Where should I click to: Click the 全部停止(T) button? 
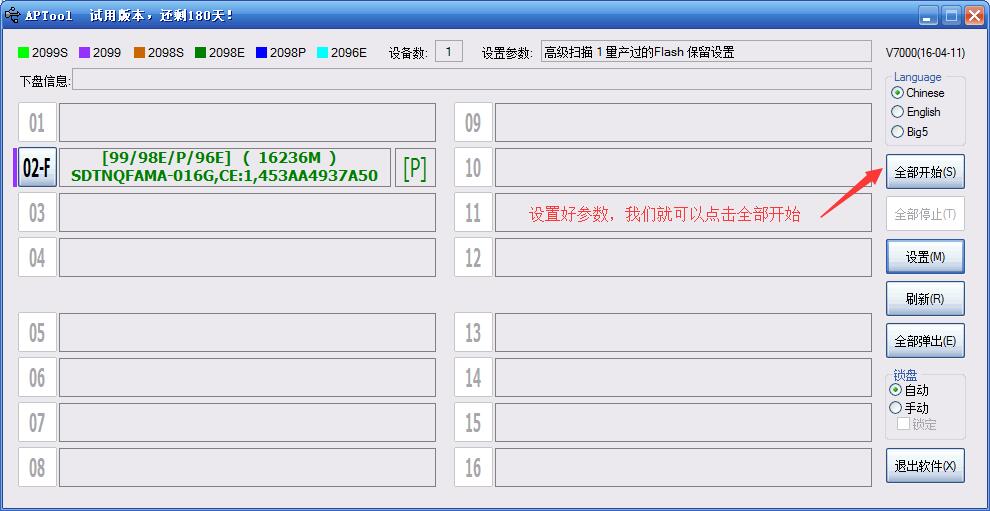coord(925,214)
